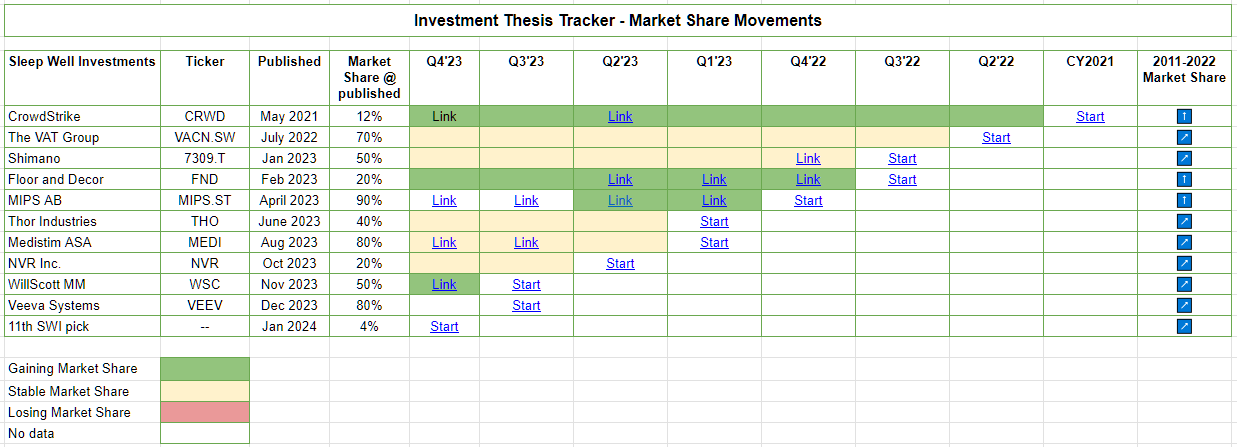Click the diagonal arrow icon for The VAT Group
Image resolution: width=1237 pixels, height=447 pixels.
pos(1184,137)
